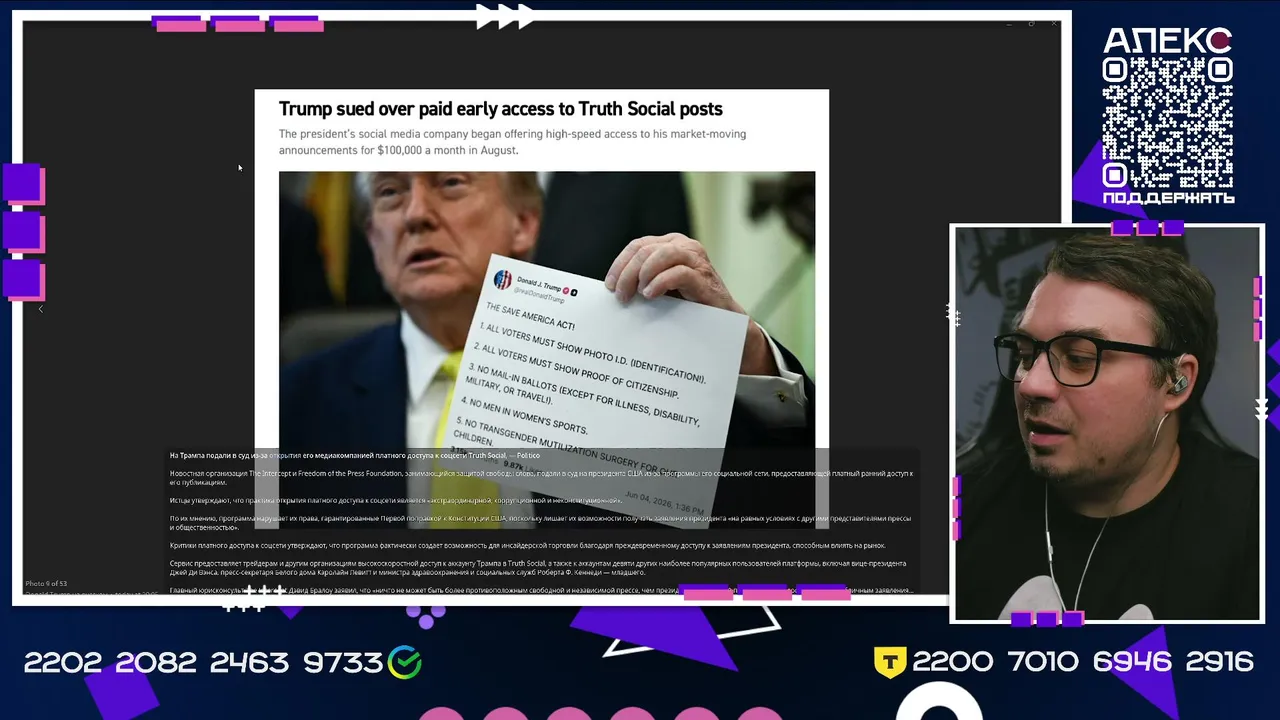Close the photo viewer window
Image resolution: width=1280 pixels, height=720 pixels.
pos(1053,23)
